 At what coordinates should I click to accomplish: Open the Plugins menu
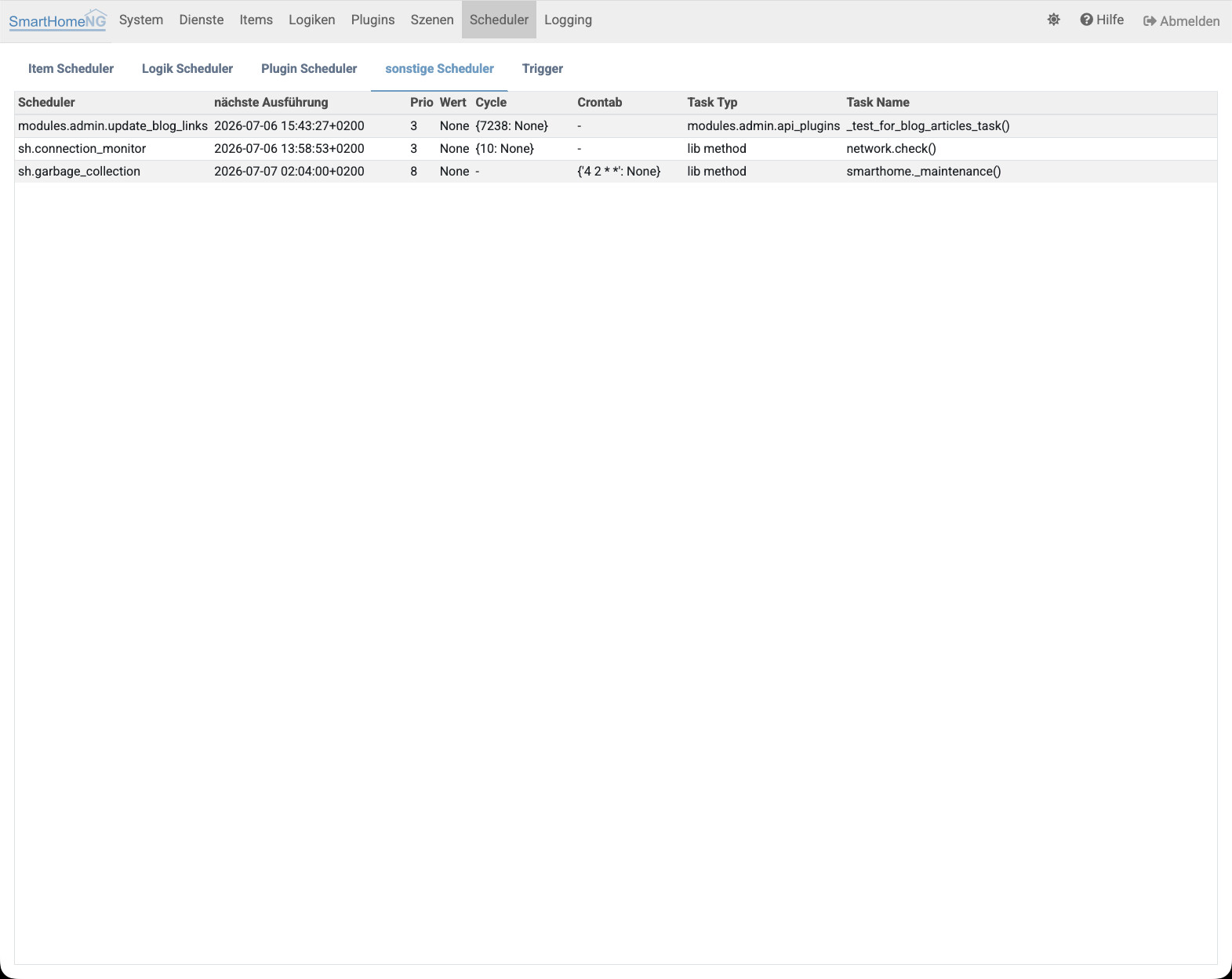(x=373, y=20)
